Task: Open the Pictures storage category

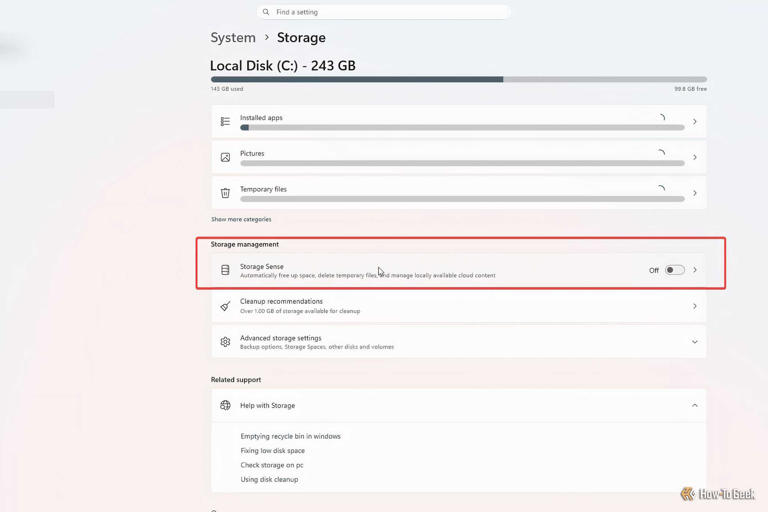Action: pos(458,157)
